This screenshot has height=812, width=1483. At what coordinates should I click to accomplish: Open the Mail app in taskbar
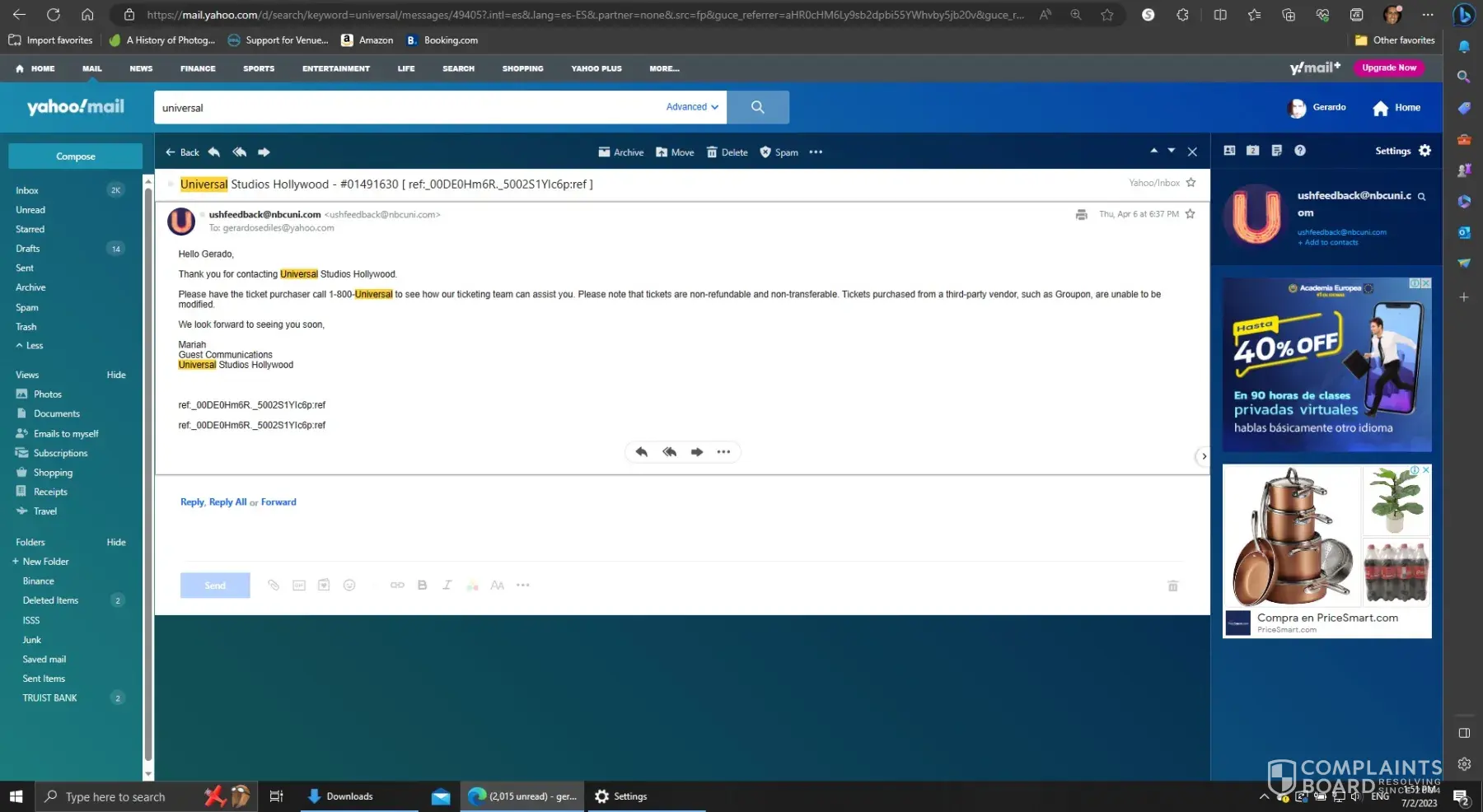[x=441, y=796]
